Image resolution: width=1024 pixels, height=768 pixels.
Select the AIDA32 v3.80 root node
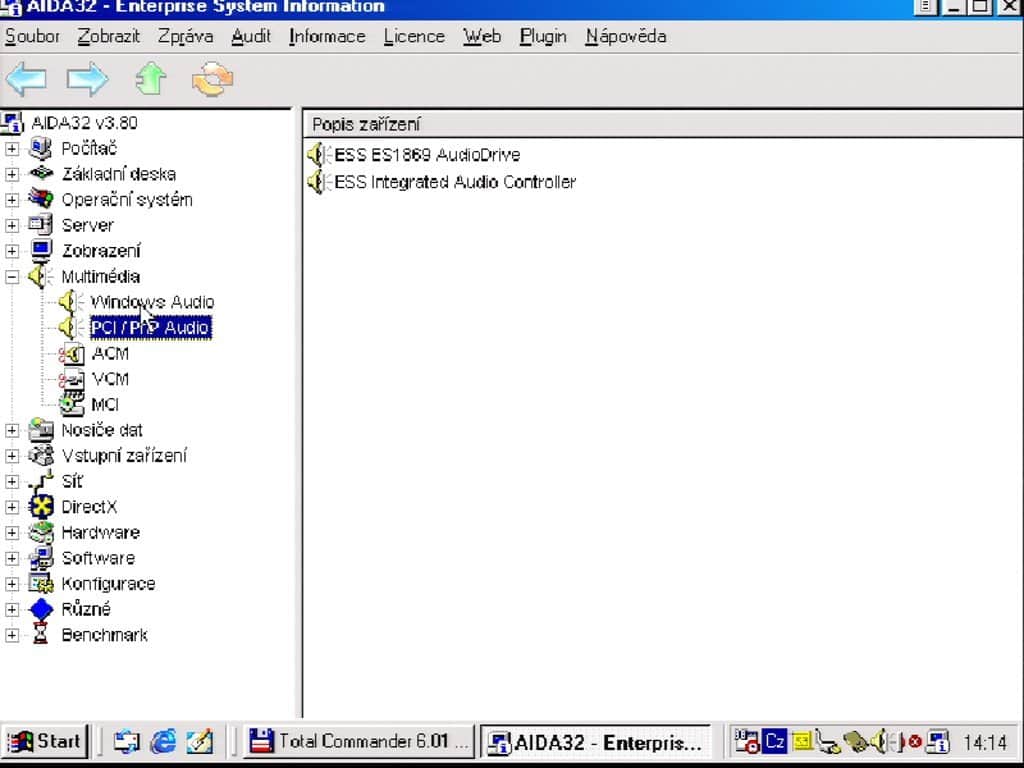tap(84, 123)
